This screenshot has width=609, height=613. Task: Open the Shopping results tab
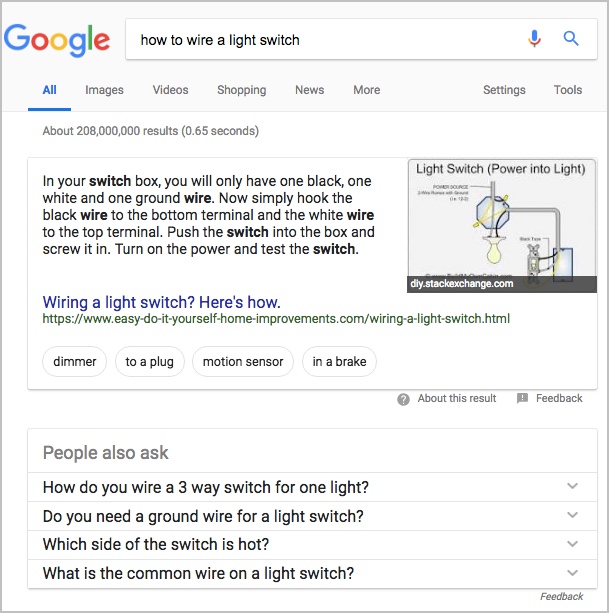(x=242, y=90)
